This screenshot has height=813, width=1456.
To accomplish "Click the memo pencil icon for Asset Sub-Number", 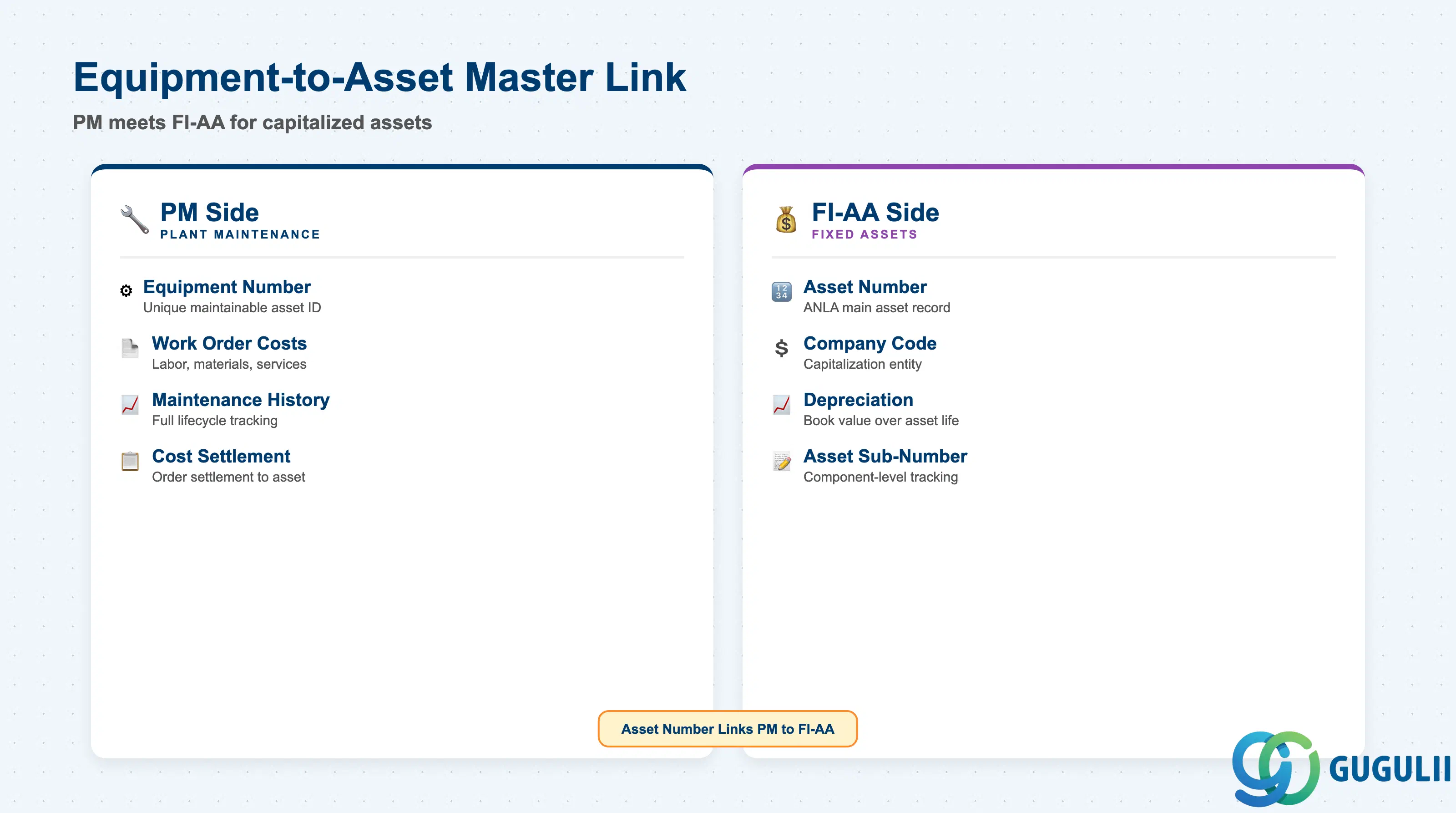I will point(782,461).
